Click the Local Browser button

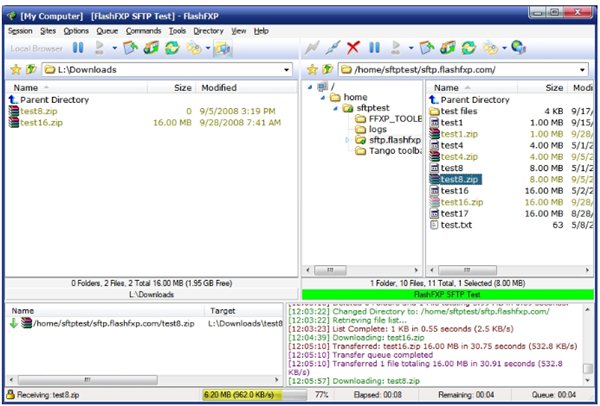pos(35,47)
